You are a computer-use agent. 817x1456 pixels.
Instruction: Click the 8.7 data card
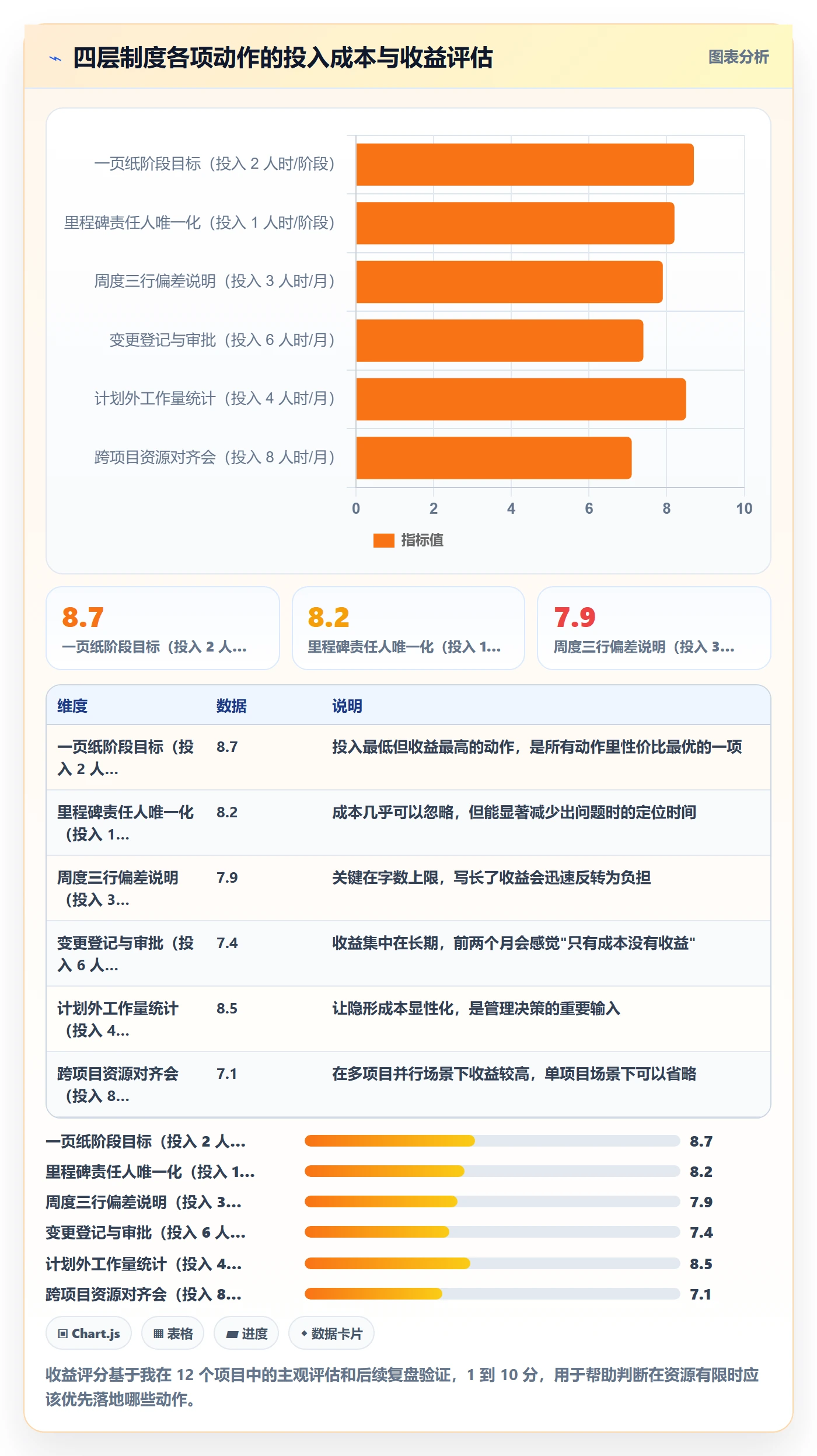click(x=163, y=628)
